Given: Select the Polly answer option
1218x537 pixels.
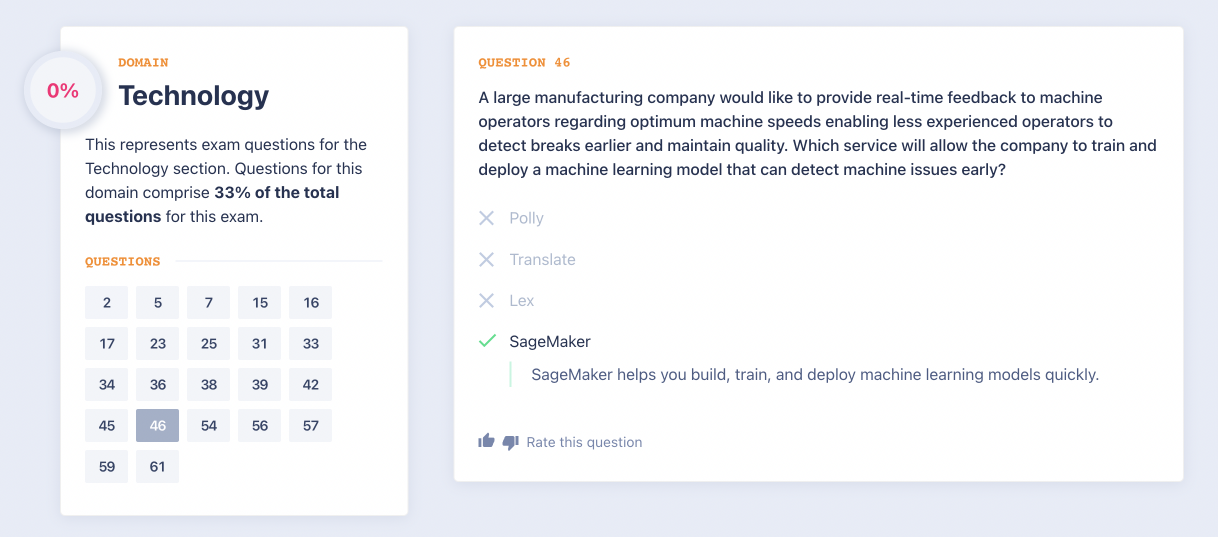Looking at the screenshot, I should click(x=526, y=218).
